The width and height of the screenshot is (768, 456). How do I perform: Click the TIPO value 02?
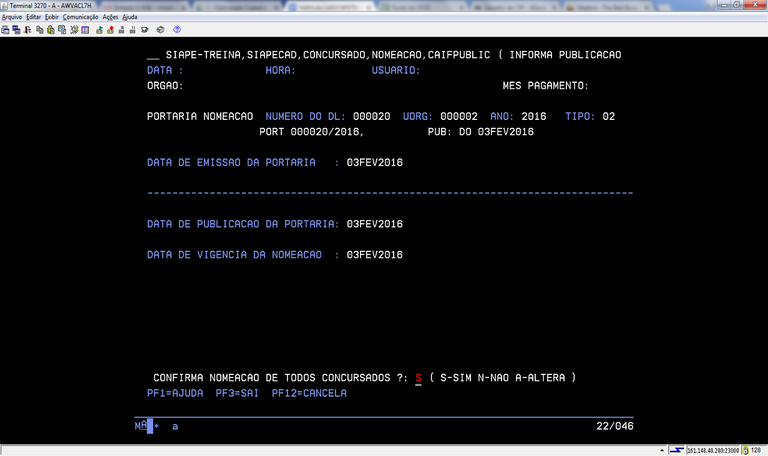point(609,117)
